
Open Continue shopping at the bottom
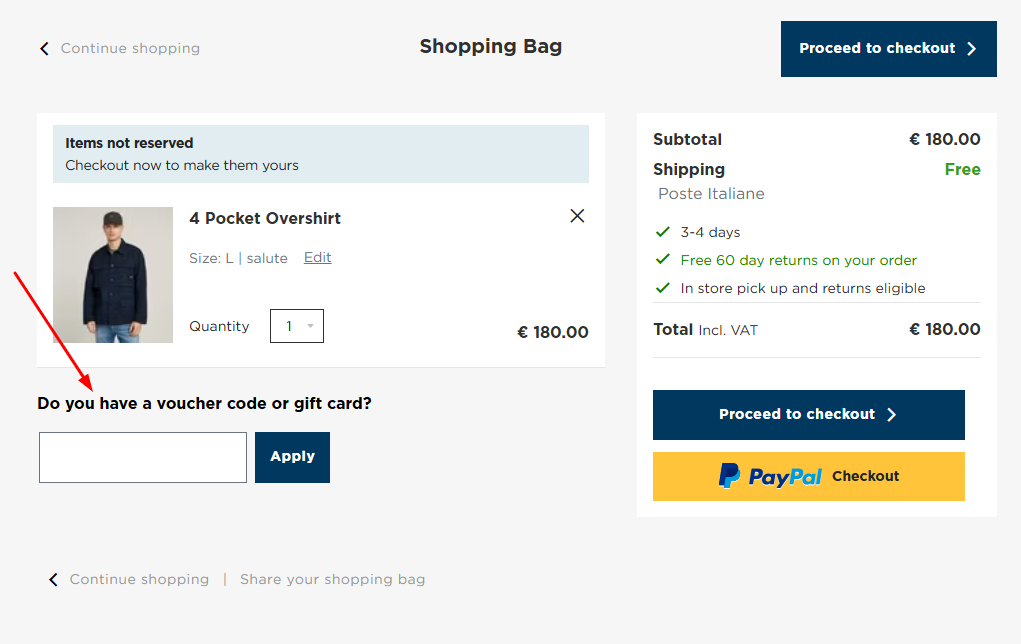tap(139, 579)
